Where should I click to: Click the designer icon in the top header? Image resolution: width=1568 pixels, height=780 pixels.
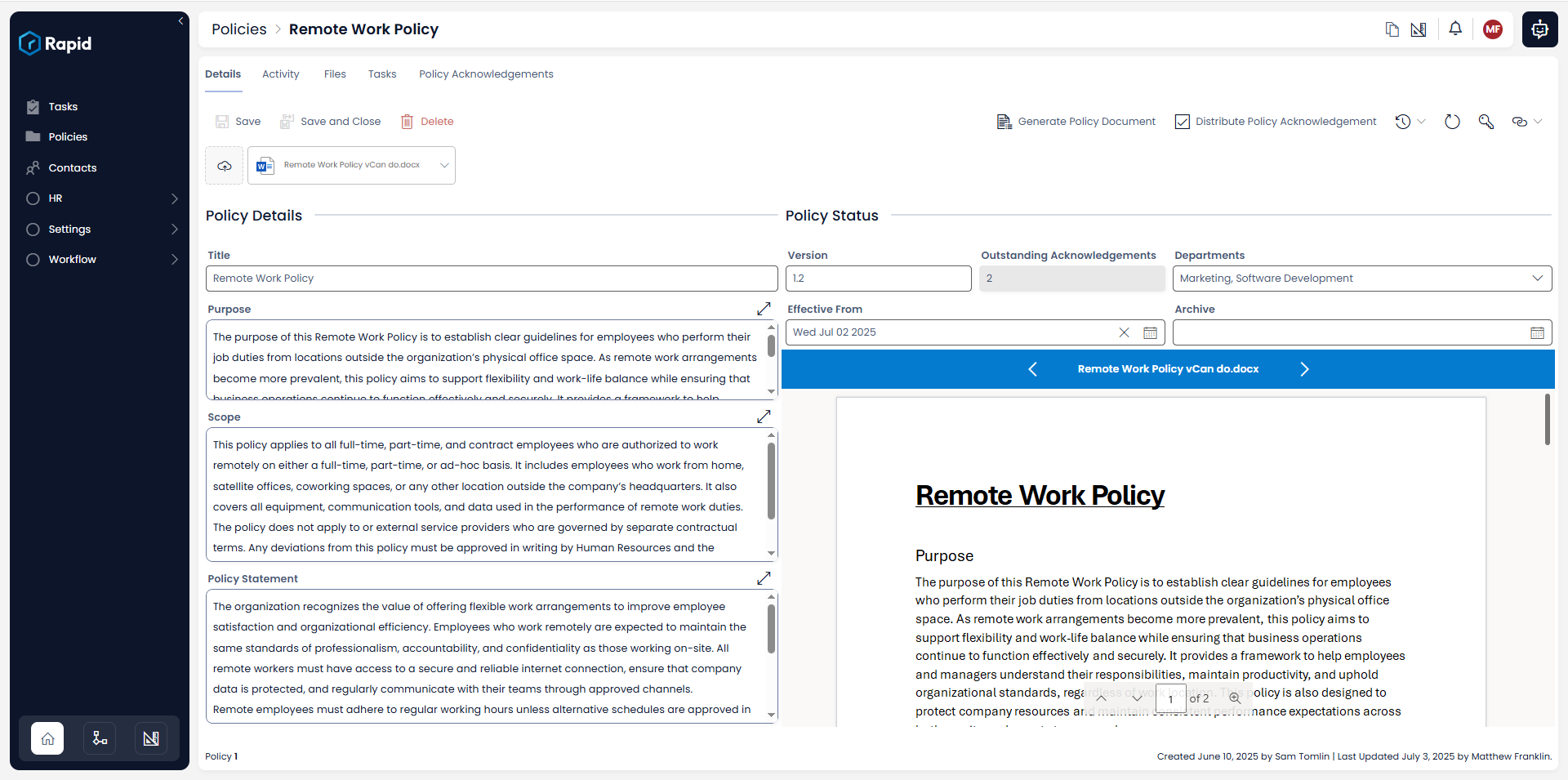coord(1419,29)
